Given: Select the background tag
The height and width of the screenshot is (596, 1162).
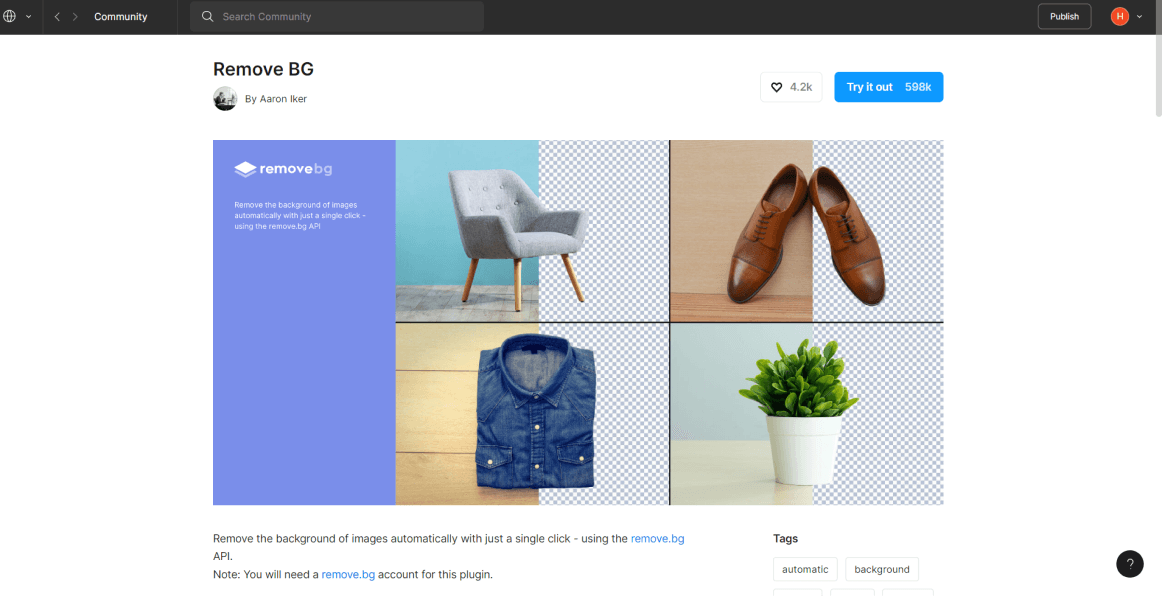Looking at the screenshot, I should [882, 569].
